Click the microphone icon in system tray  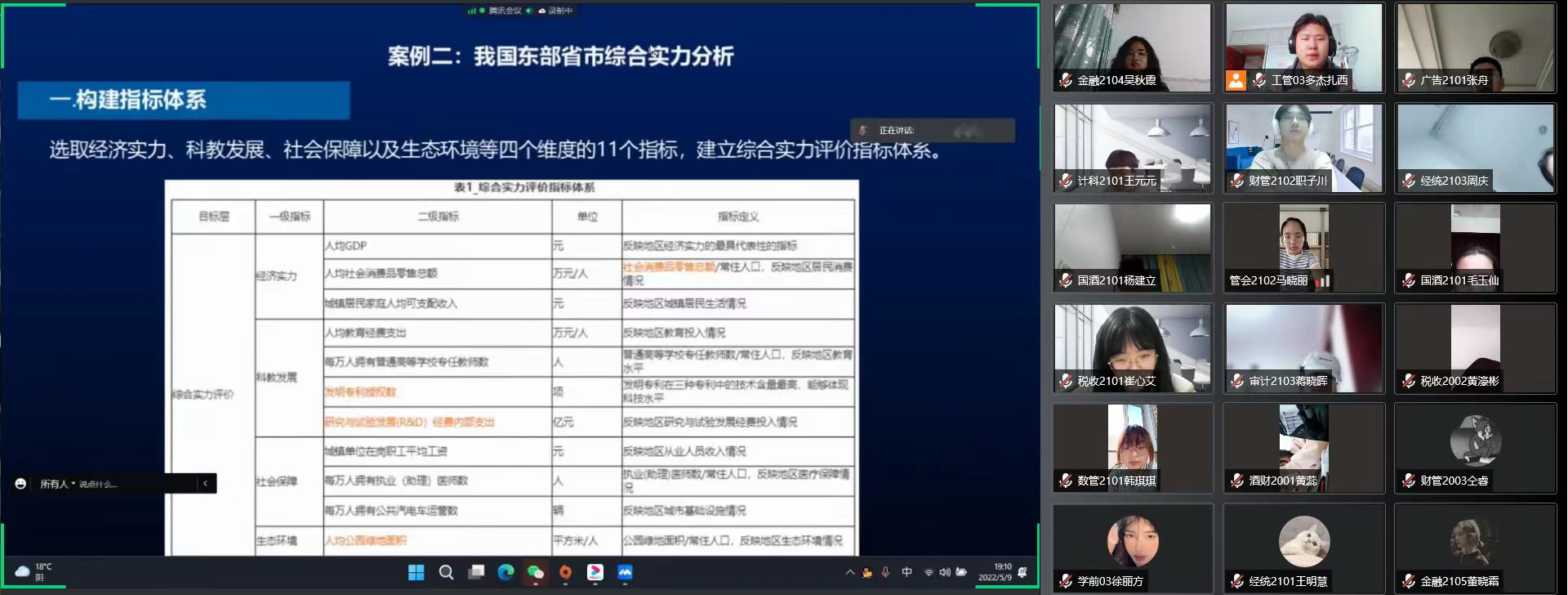885,572
